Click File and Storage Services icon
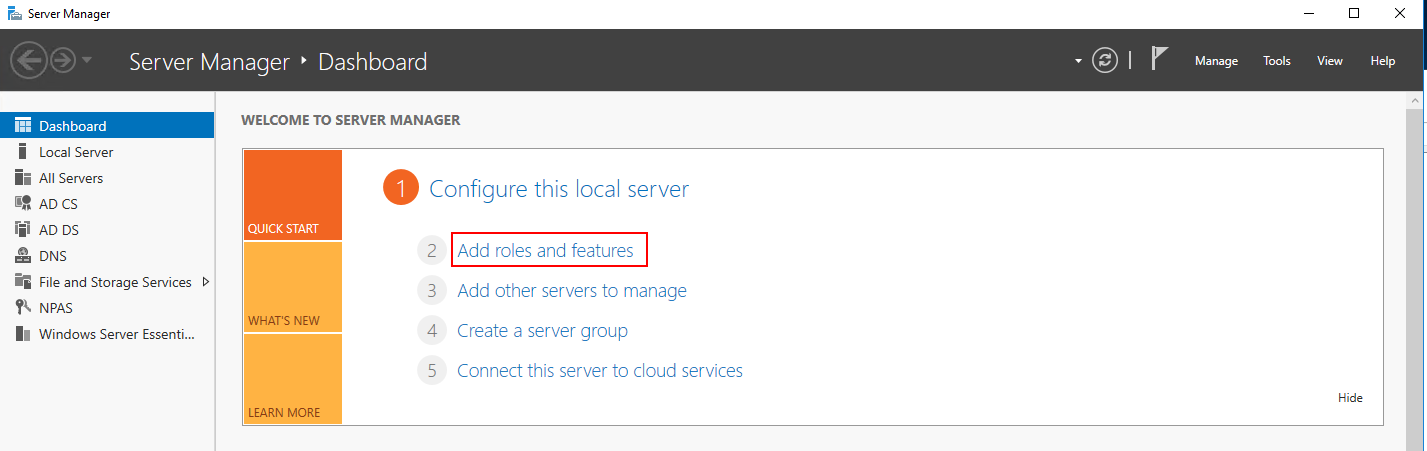The image size is (1427, 451). 23,282
